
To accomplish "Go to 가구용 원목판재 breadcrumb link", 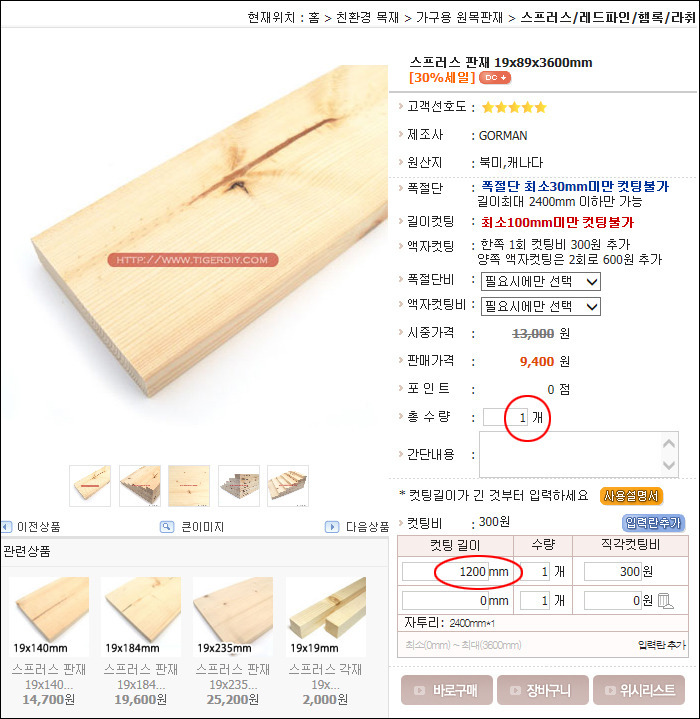I will (x=459, y=17).
